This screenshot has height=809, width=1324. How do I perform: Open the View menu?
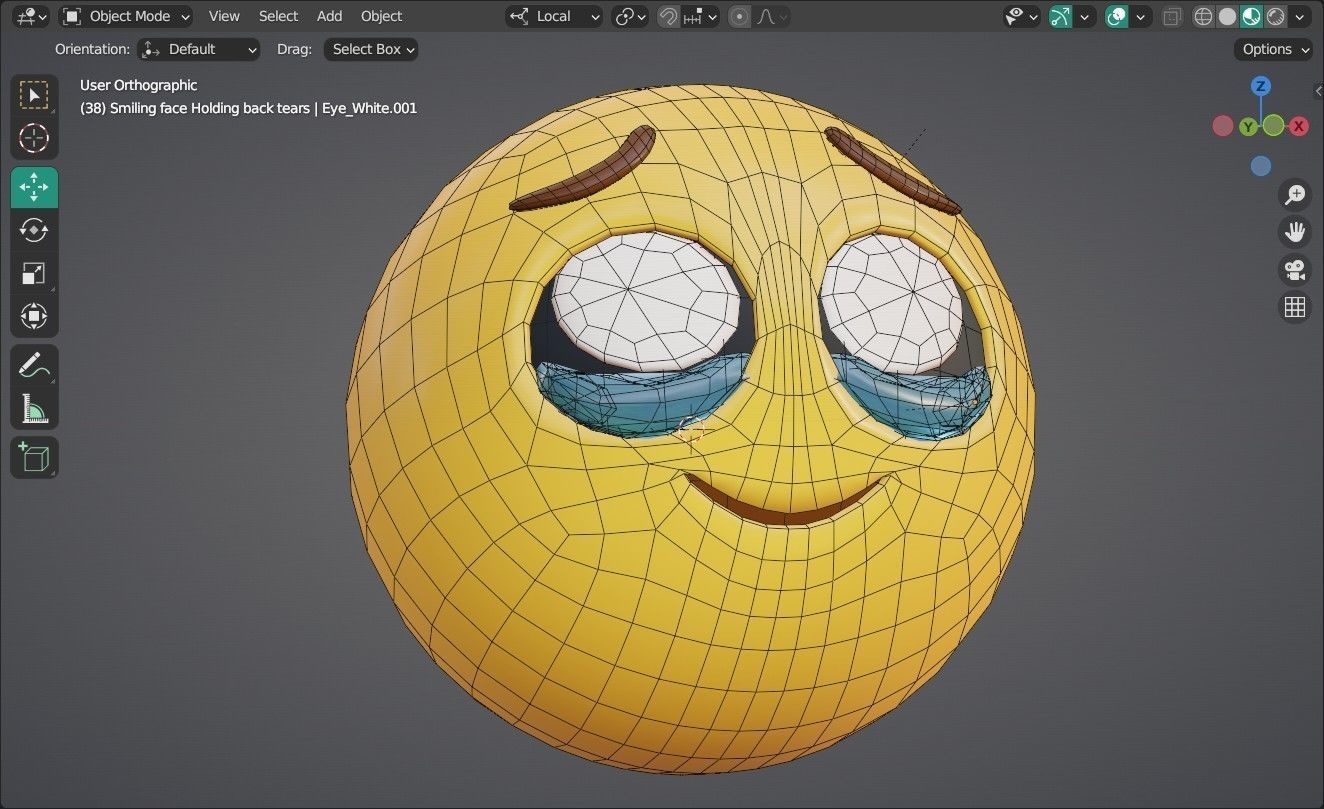point(224,16)
